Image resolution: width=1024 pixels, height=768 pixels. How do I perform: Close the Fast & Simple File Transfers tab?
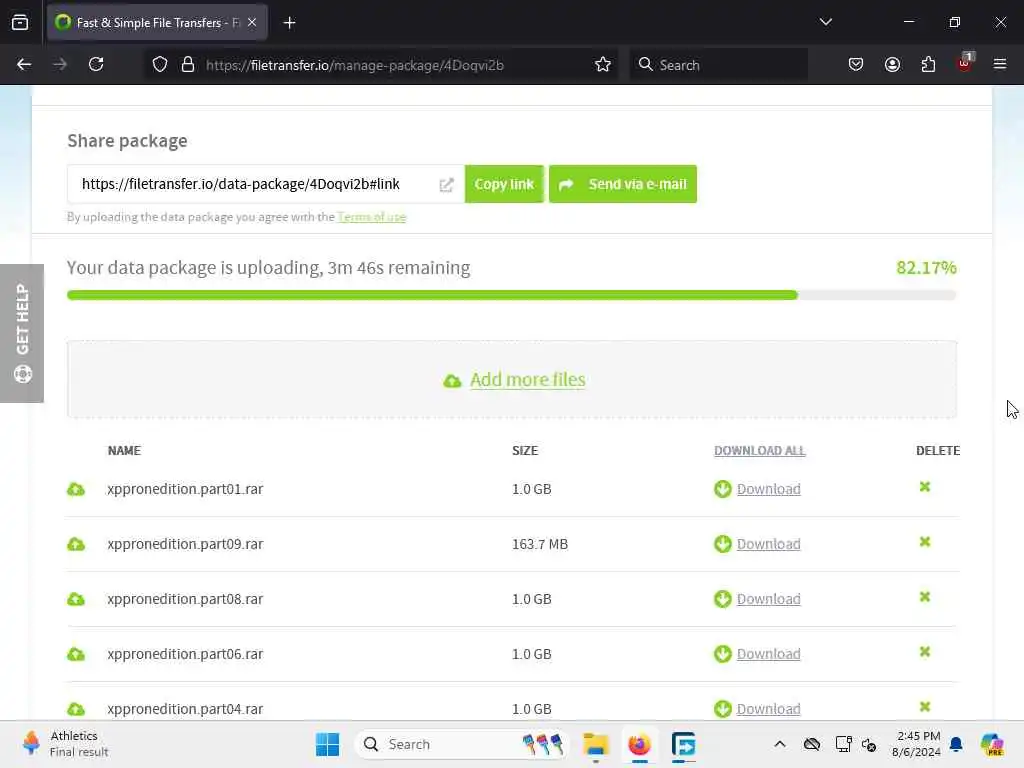click(252, 22)
